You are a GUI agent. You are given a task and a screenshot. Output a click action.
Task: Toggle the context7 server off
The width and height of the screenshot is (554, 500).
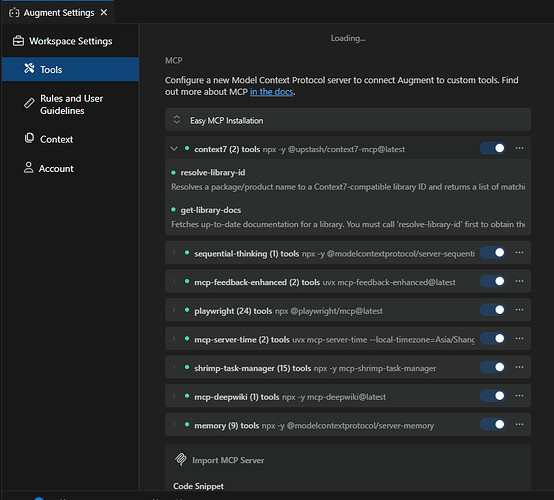493,148
